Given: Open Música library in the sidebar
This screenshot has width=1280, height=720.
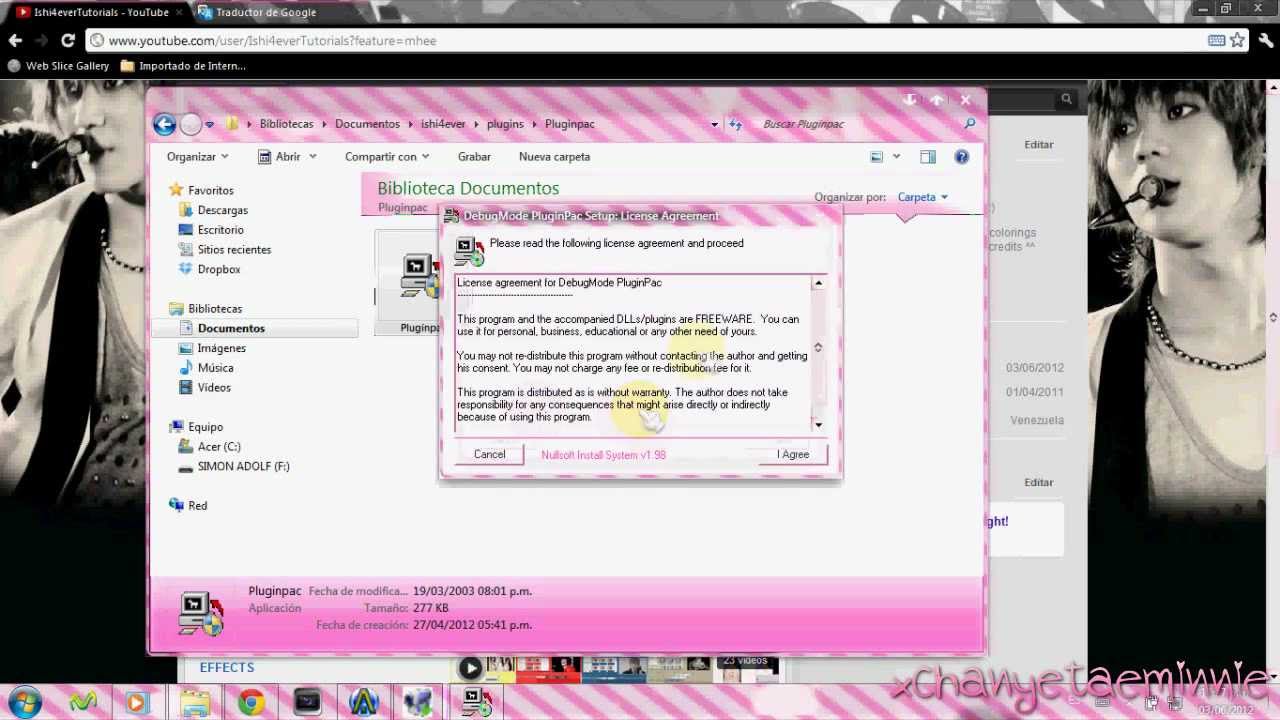Looking at the screenshot, I should [x=215, y=368].
